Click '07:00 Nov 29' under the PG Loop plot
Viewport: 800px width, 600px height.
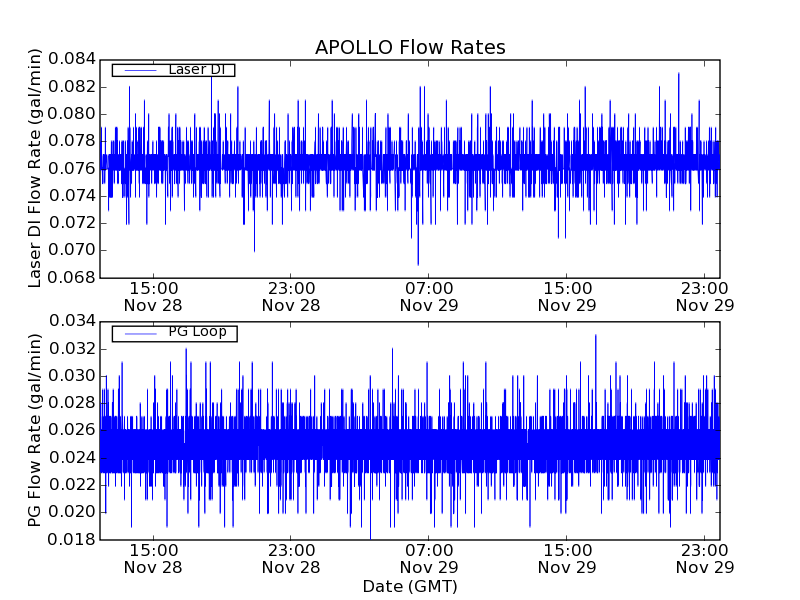(x=429, y=559)
